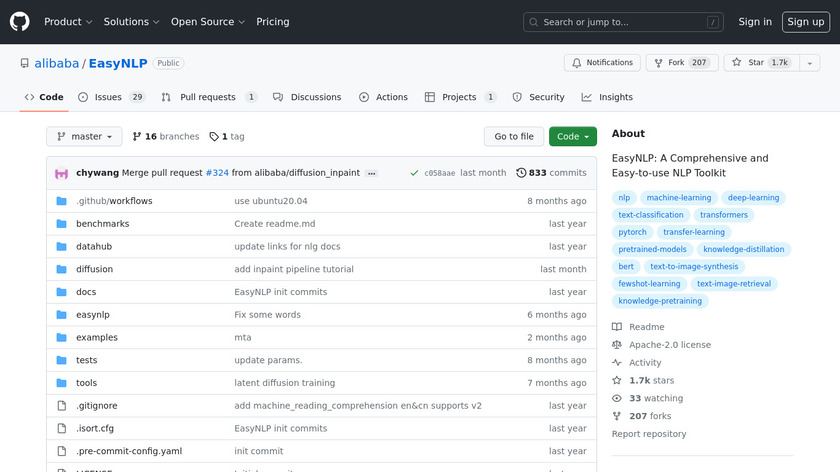The height and width of the screenshot is (472, 840).
Task: Switch to the Pull requests tab
Action: [x=209, y=97]
